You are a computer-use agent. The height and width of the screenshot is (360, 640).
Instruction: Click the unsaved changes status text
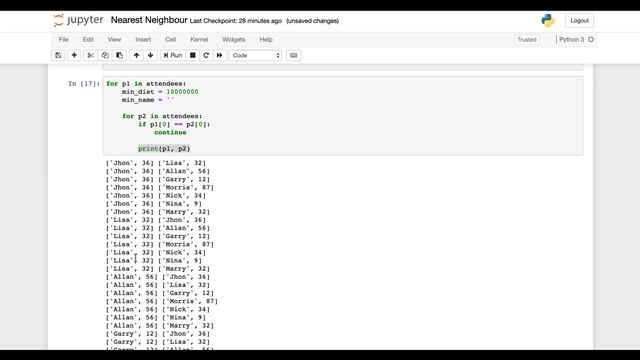coord(313,21)
